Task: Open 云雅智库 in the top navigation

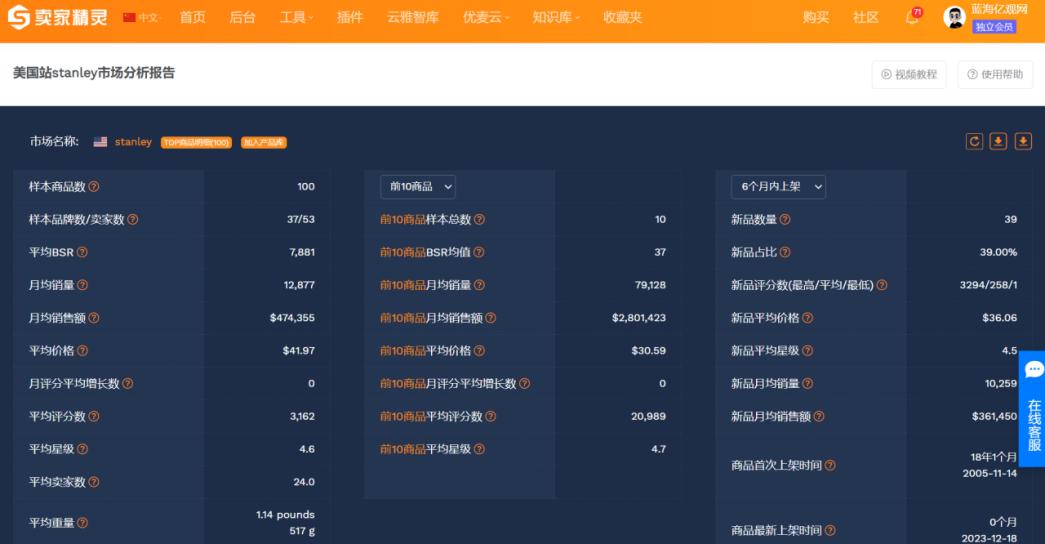Action: (x=413, y=17)
